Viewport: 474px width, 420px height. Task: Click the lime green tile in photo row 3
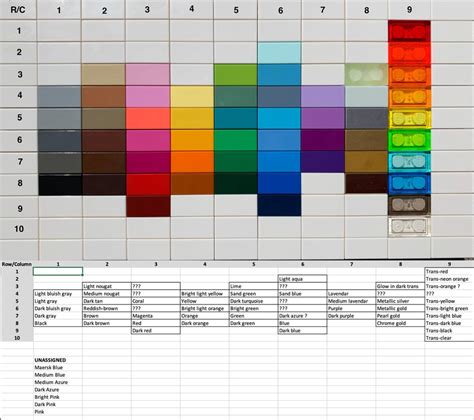tap(235, 75)
